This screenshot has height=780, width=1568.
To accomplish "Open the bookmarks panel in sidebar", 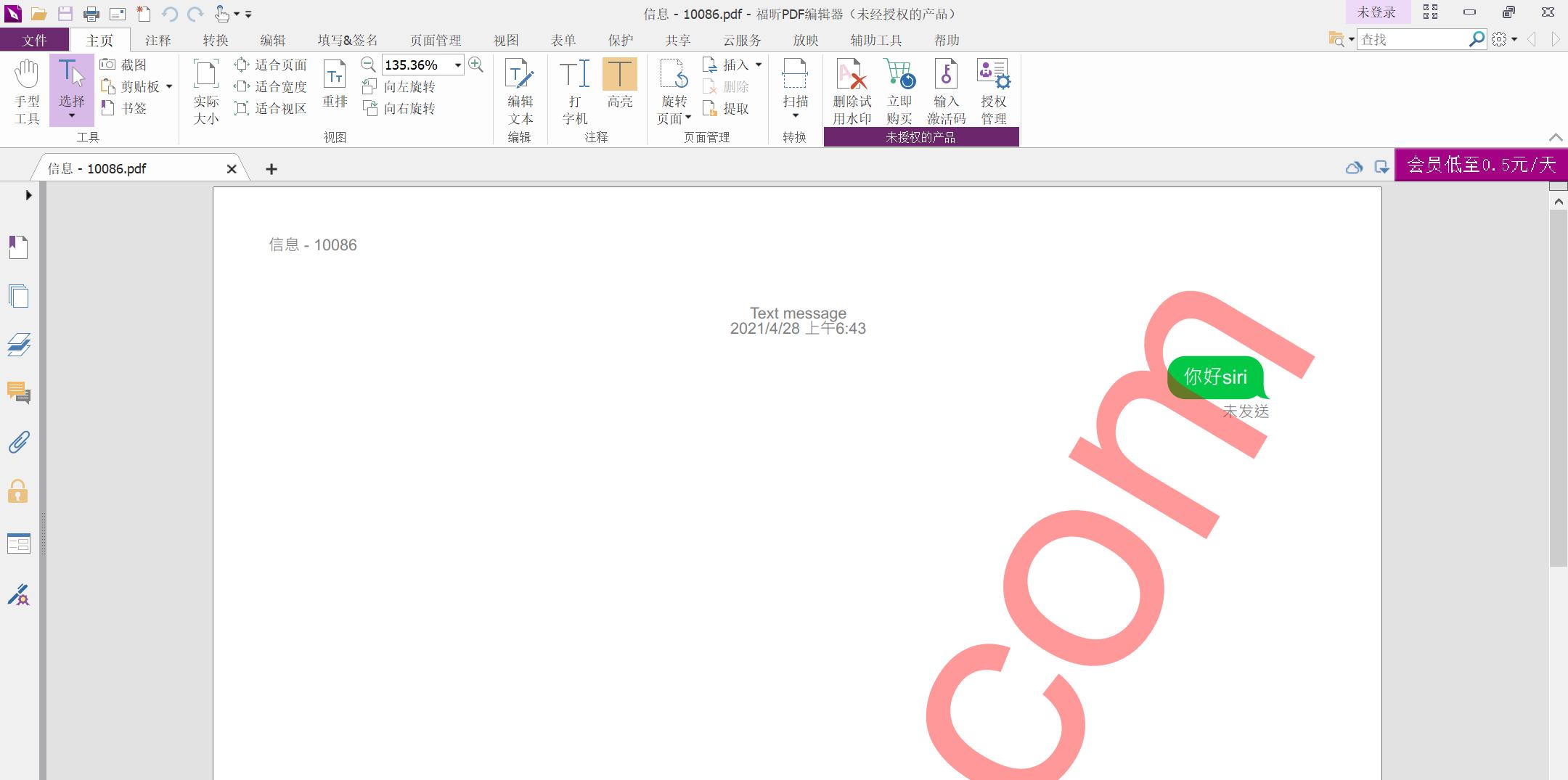I will coord(19,247).
